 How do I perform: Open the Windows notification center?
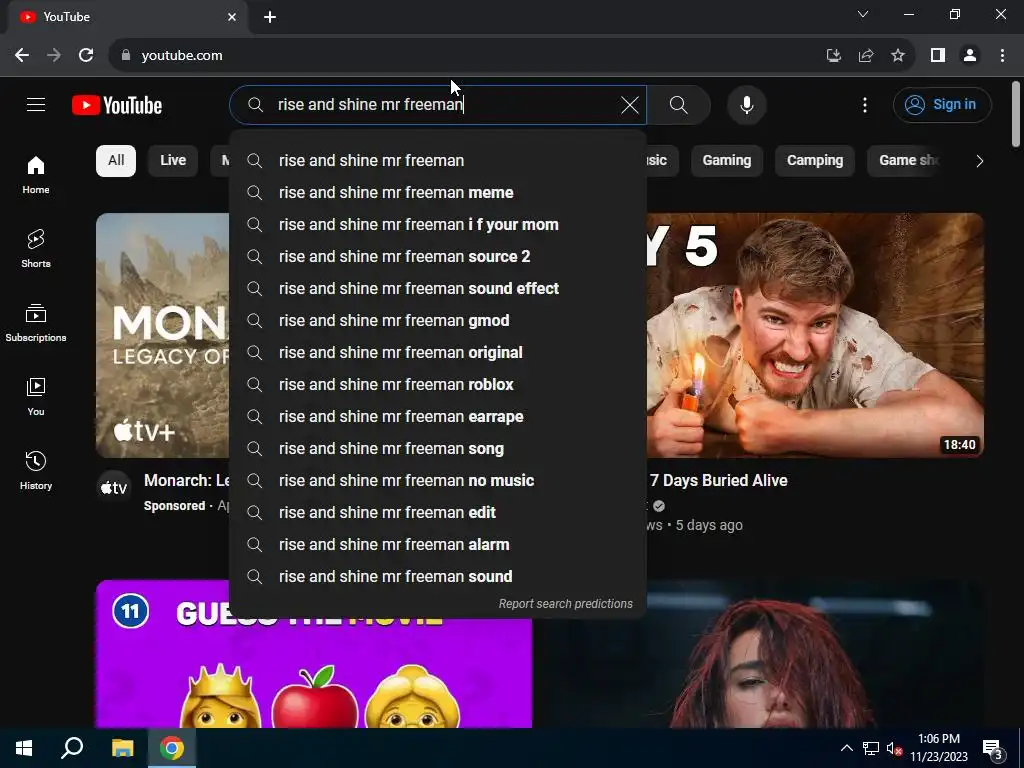(x=993, y=748)
